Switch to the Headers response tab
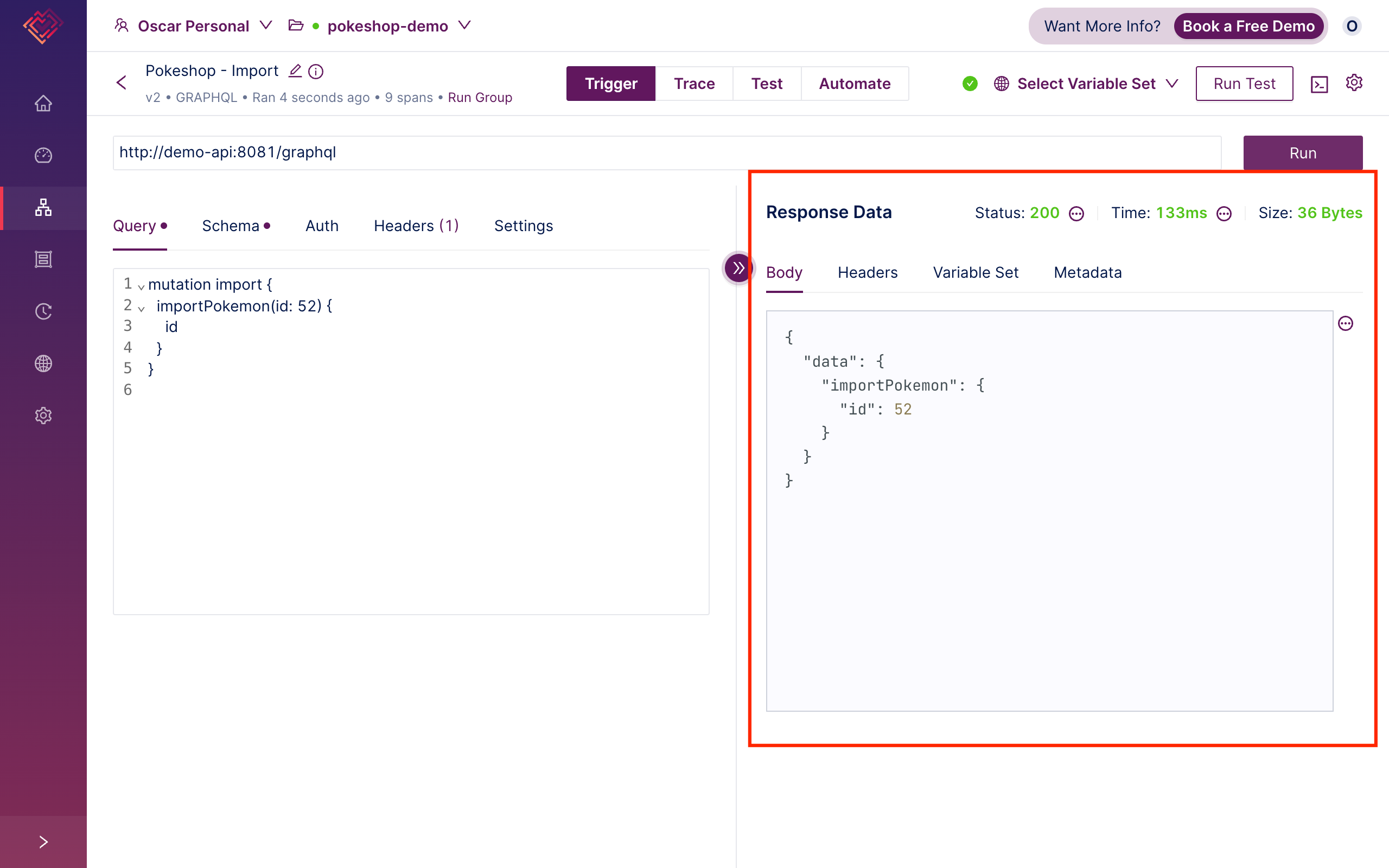 click(866, 271)
